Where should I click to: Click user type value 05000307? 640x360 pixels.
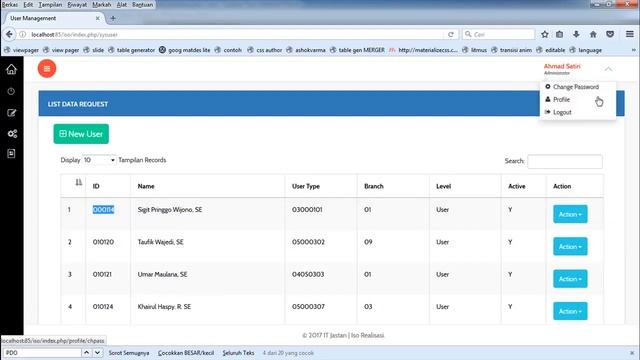tap(308, 307)
